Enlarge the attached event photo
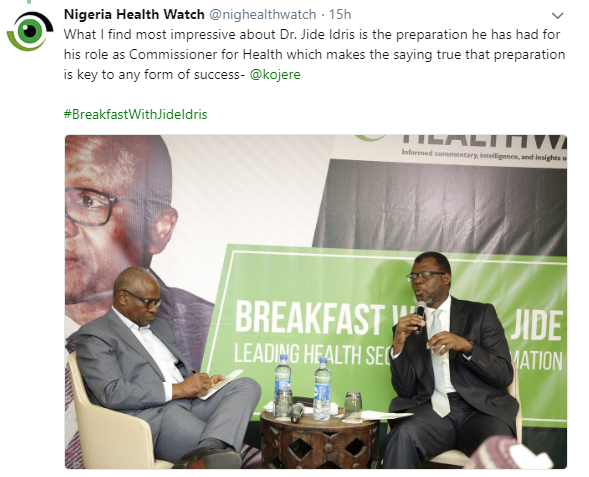Image resolution: width=589 pixels, height=477 pixels. [316, 302]
